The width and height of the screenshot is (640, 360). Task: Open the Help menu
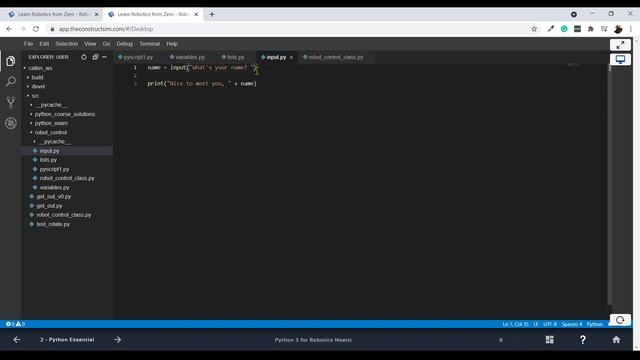point(172,44)
